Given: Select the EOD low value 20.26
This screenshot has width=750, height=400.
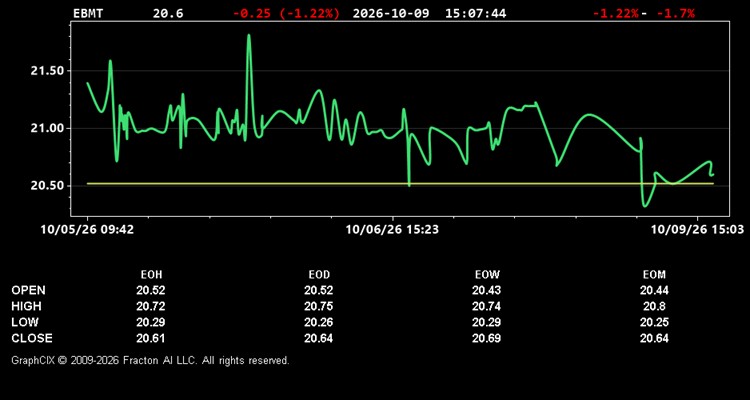Looking at the screenshot, I should coord(319,322).
